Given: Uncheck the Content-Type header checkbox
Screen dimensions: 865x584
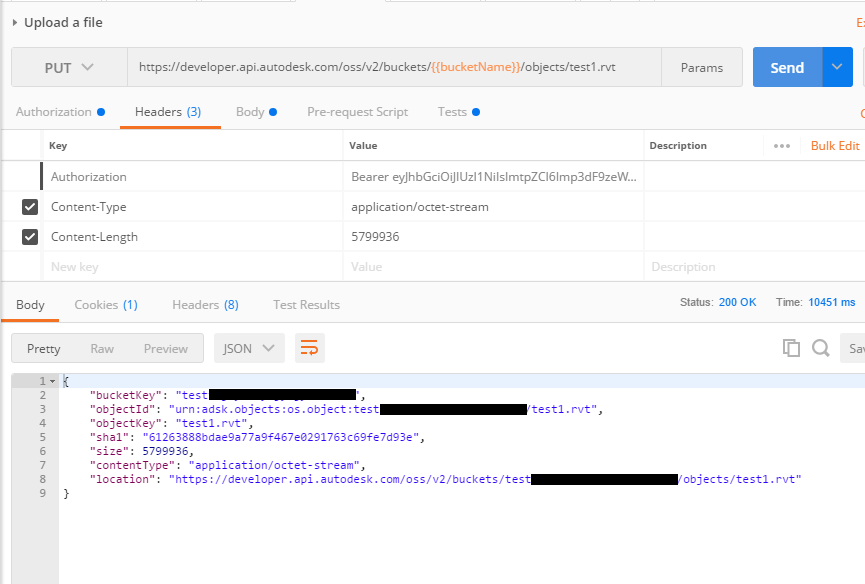Looking at the screenshot, I should [30, 207].
